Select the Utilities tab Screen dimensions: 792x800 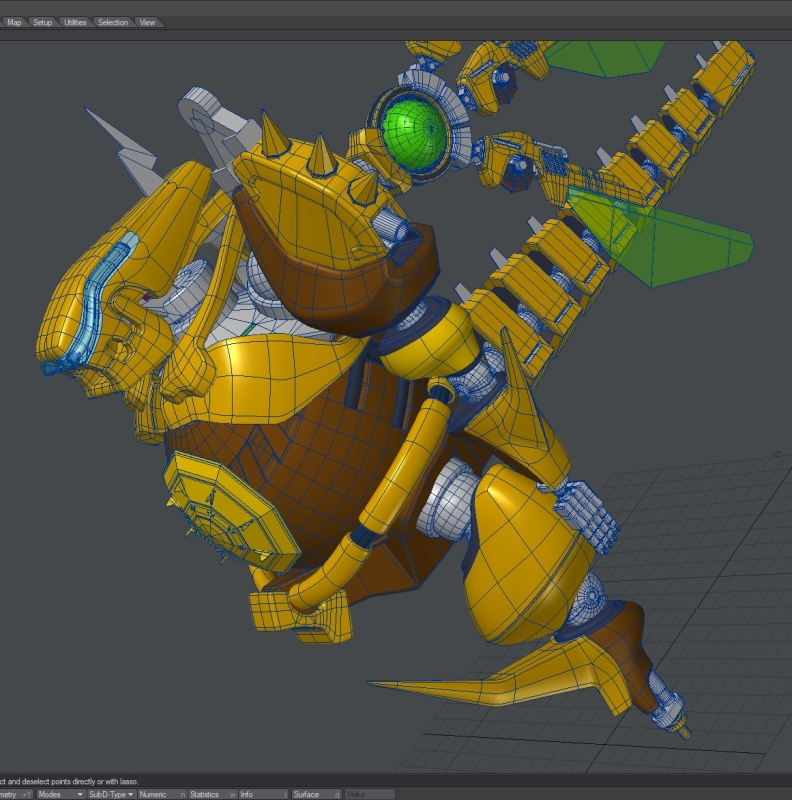(75, 22)
